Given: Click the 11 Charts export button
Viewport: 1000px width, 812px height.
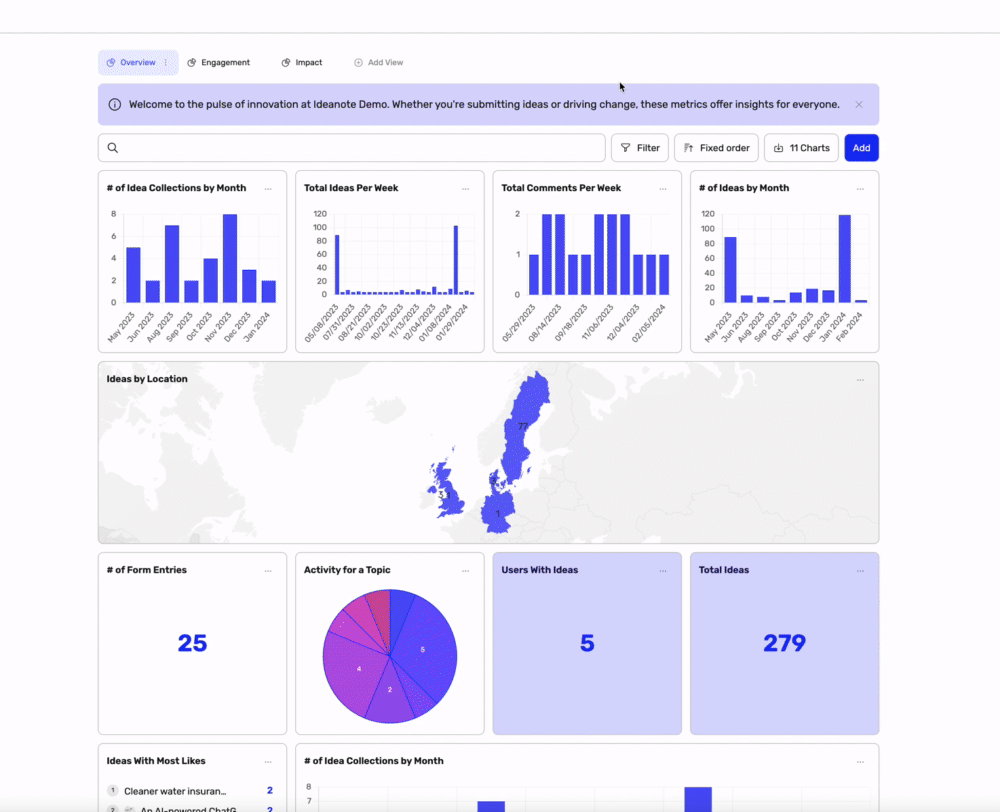Looking at the screenshot, I should pyautogui.click(x=801, y=148).
